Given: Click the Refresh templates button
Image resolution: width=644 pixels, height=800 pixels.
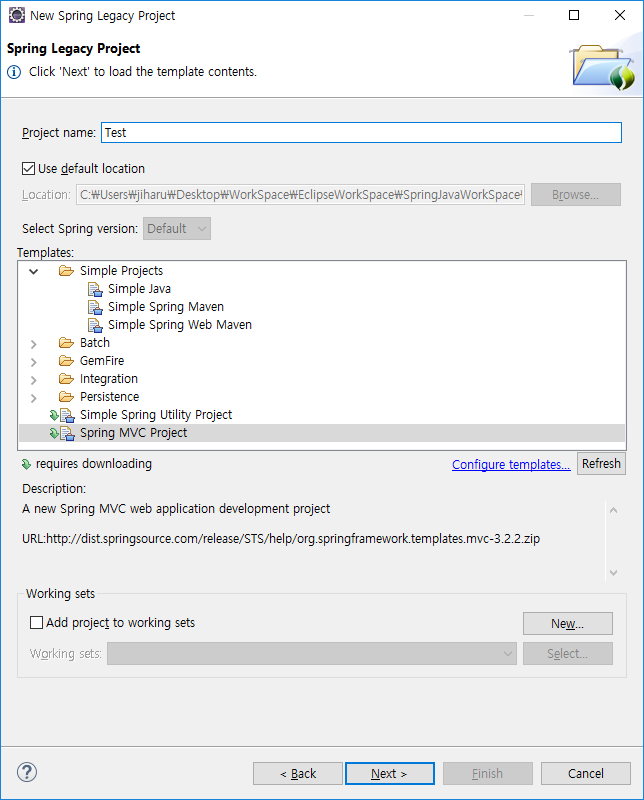Looking at the screenshot, I should (x=601, y=464).
